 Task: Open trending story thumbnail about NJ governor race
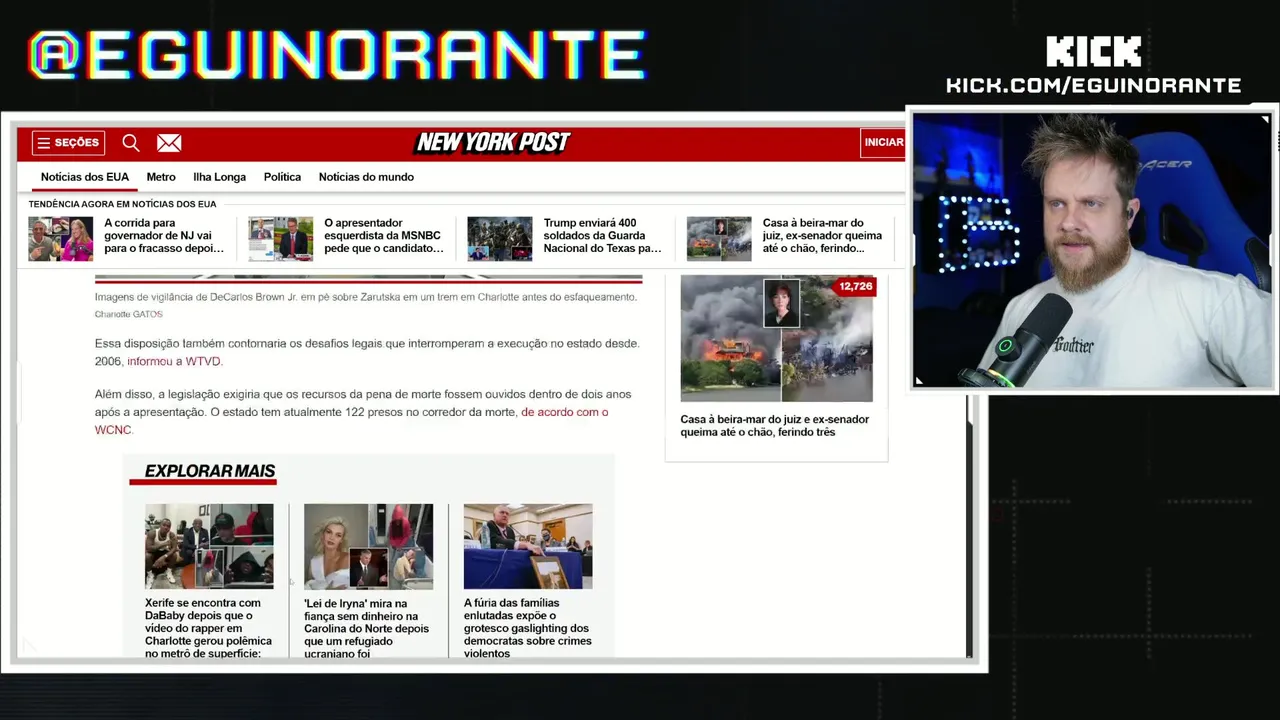[61, 239]
